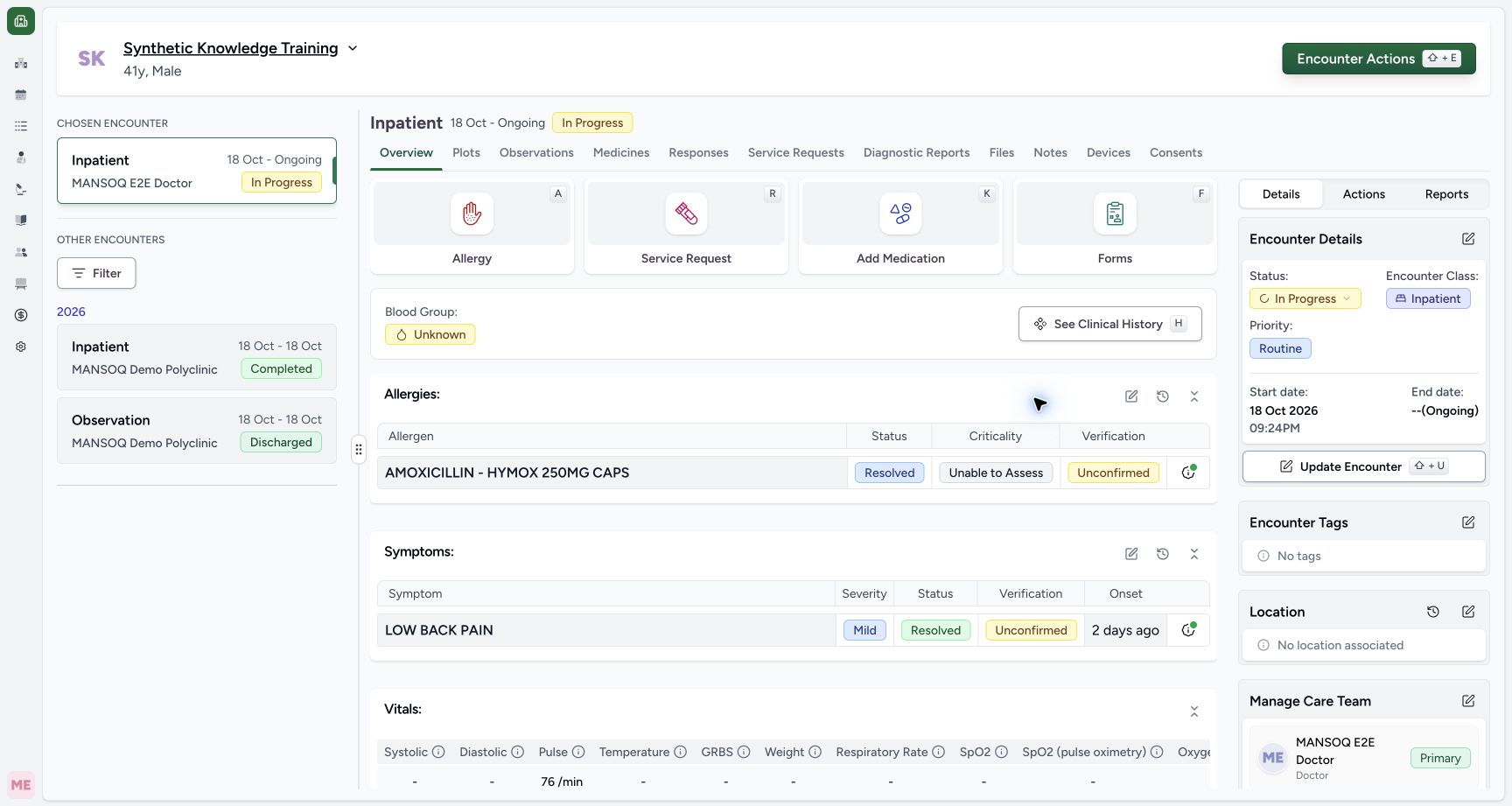Open low back pain row action icon

pos(1188,630)
